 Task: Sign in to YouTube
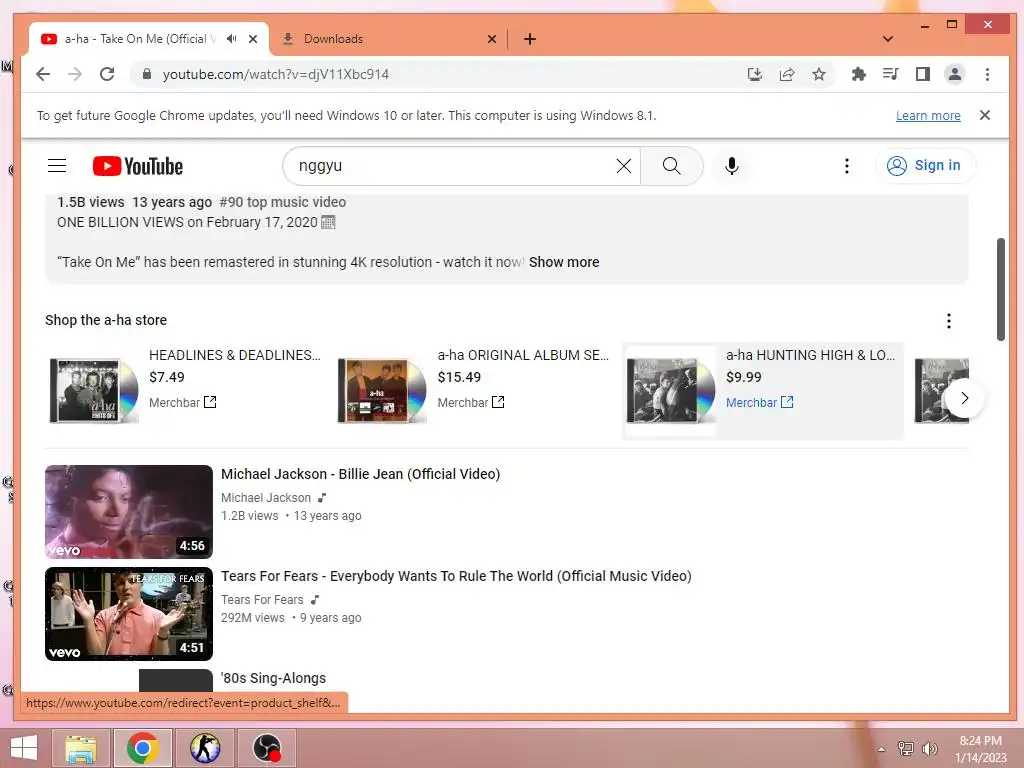point(925,166)
